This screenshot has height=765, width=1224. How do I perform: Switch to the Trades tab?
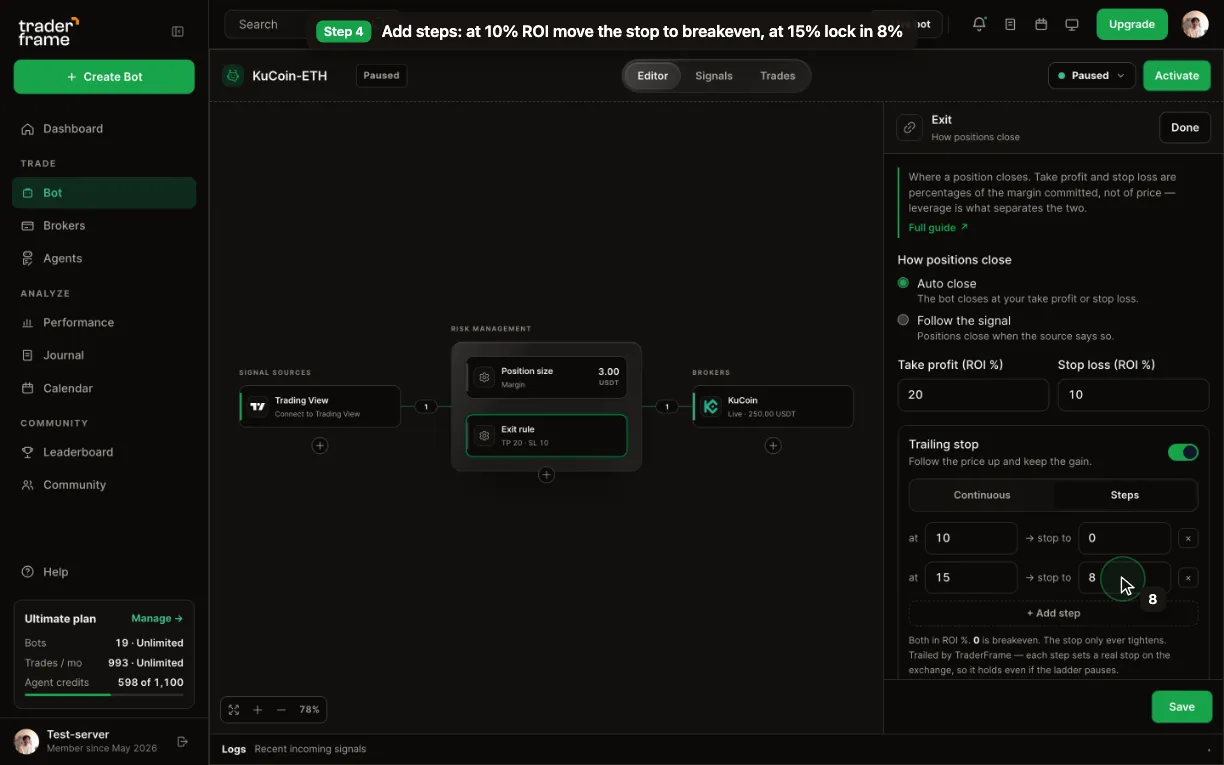point(778,76)
